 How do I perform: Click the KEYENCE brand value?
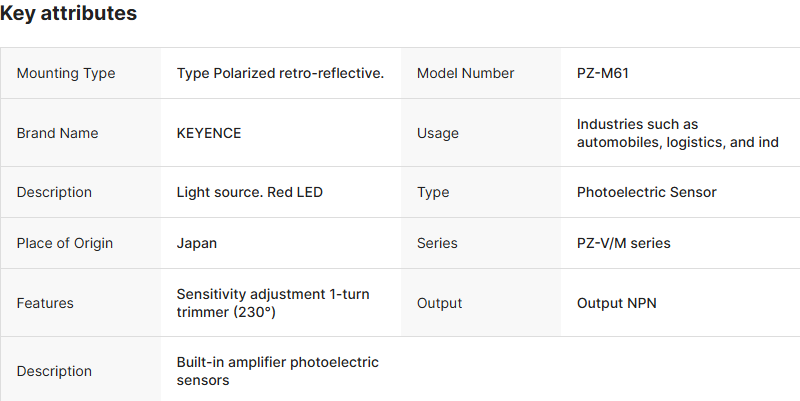209,133
